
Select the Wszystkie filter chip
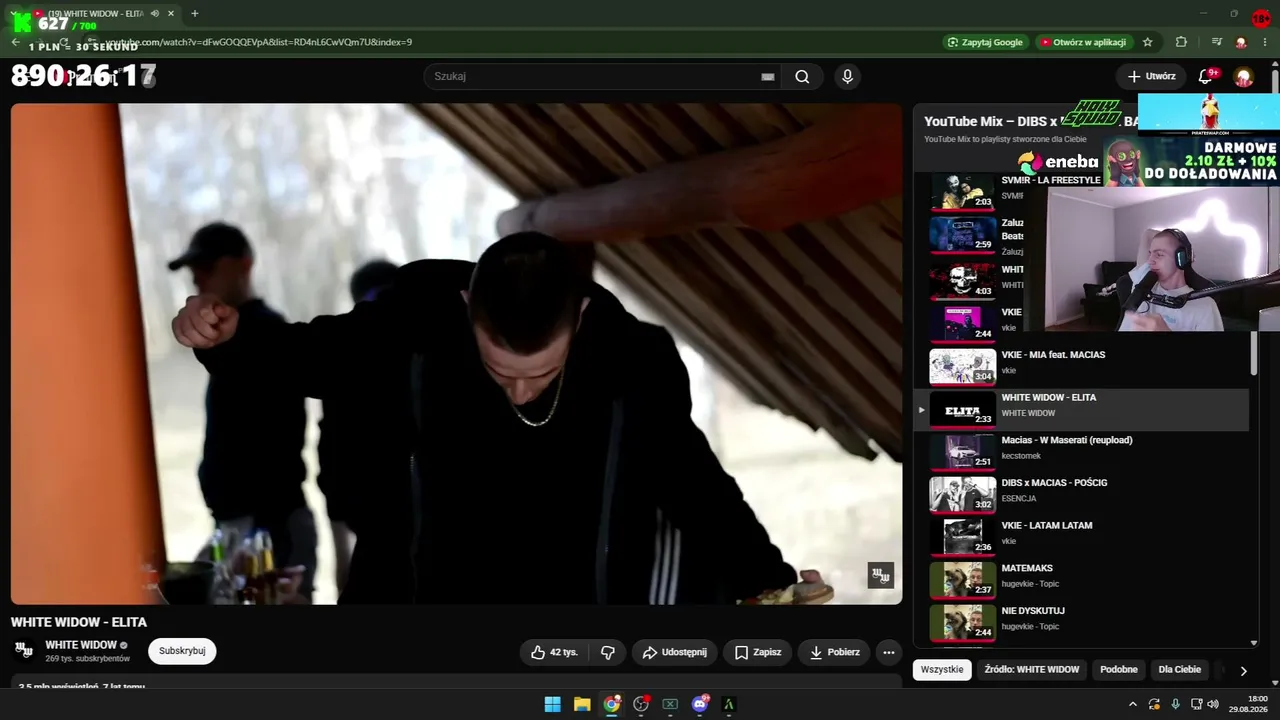(x=942, y=670)
